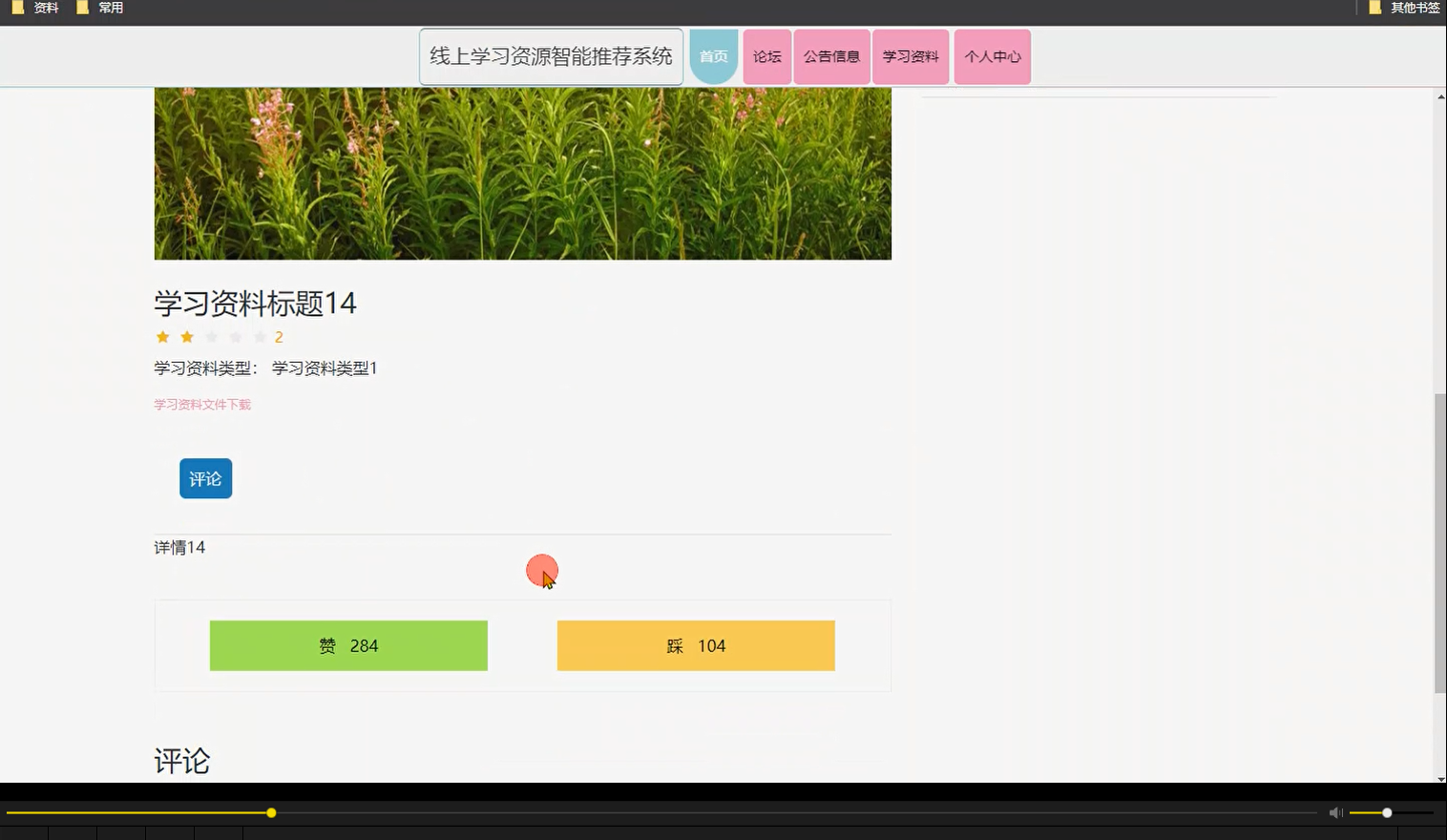Click the third rating star

(211, 337)
